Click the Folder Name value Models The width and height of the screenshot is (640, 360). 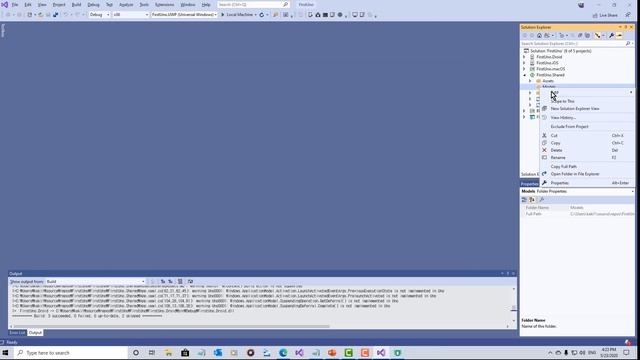coord(577,208)
